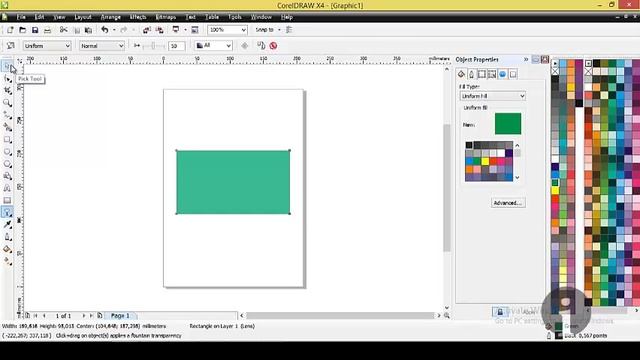
Task: Expand the Application launcher dropdown arrow
Action: pyautogui.click(x=185, y=30)
